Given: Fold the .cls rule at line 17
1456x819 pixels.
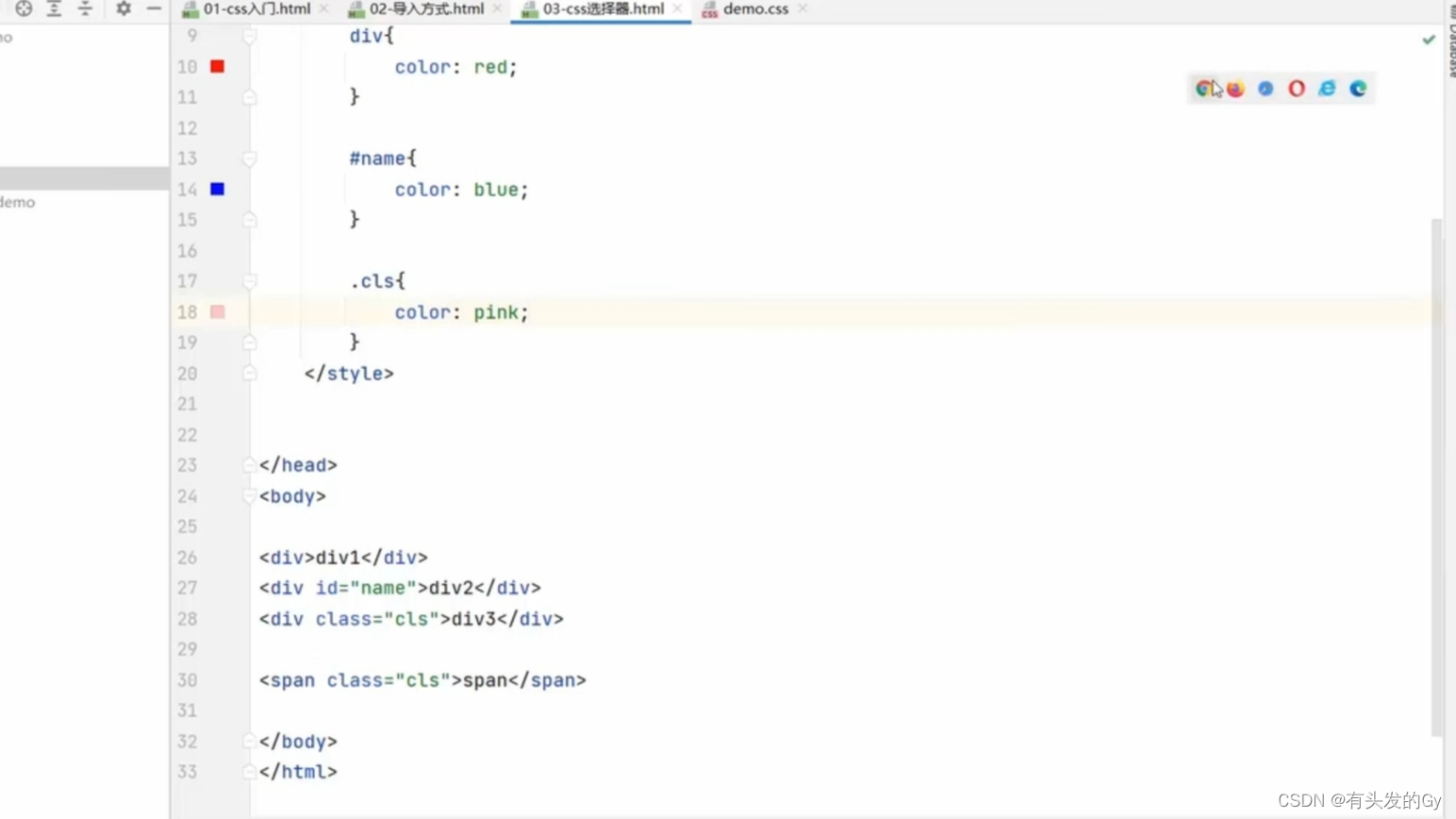Looking at the screenshot, I should coord(249,281).
